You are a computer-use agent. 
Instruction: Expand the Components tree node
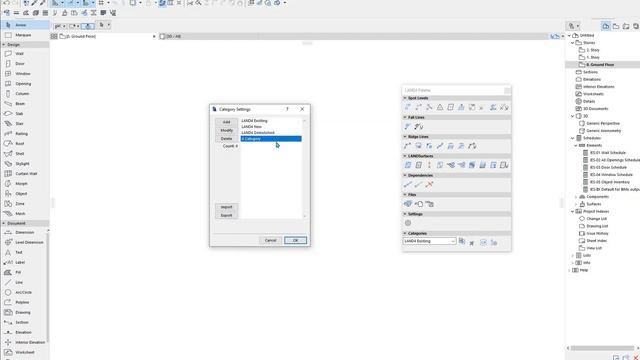point(576,197)
